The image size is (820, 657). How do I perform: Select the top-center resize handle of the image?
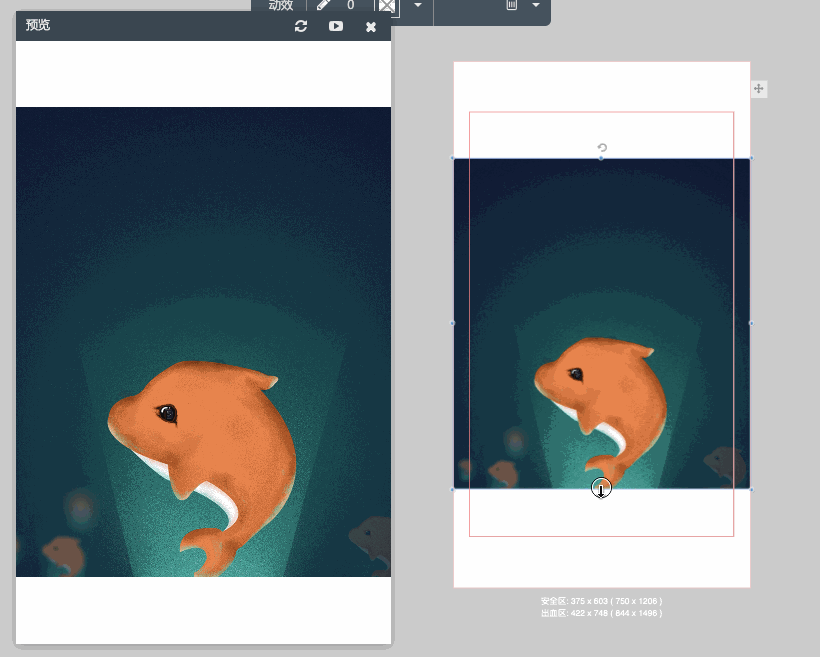coord(601,158)
